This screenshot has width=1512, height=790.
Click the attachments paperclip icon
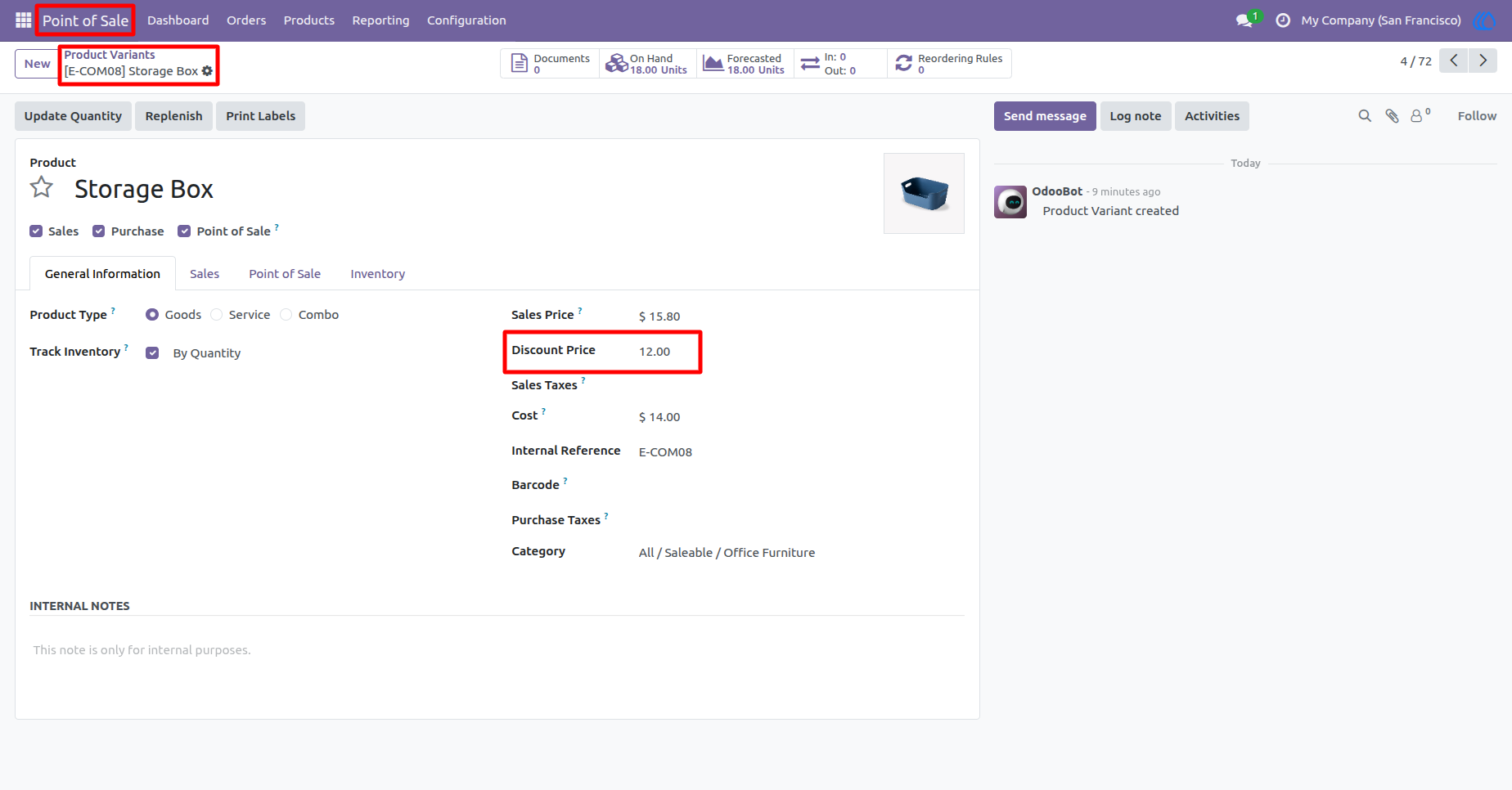point(1392,116)
